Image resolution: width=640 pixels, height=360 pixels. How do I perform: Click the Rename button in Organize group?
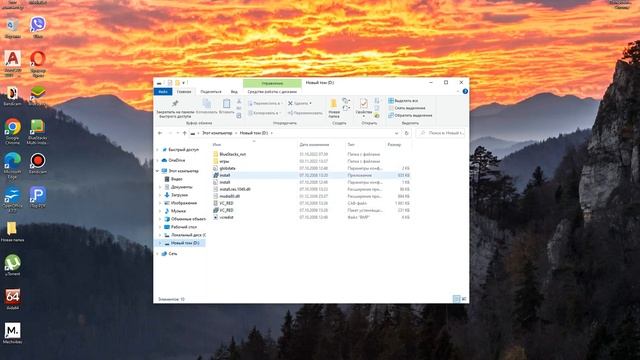tap(305, 113)
